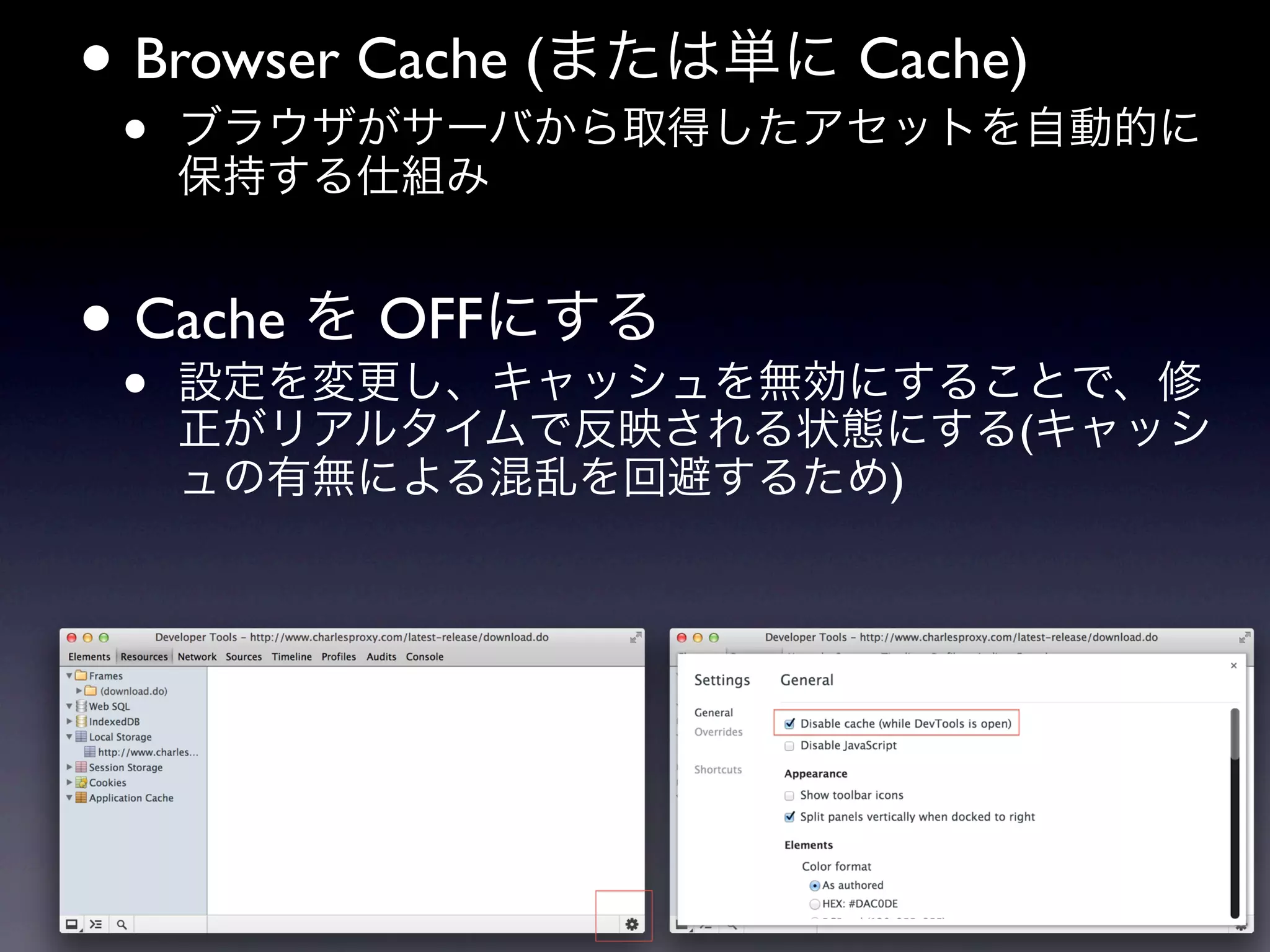Expand the Session Storage disclosure triangle
The height and width of the screenshot is (952, 1270).
[x=69, y=767]
